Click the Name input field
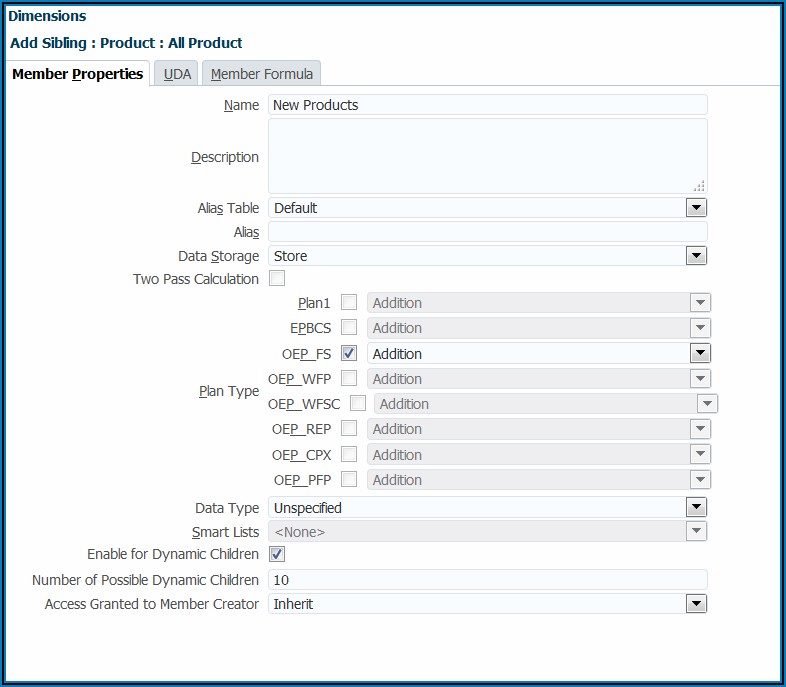The width and height of the screenshot is (786, 687). 487,105
